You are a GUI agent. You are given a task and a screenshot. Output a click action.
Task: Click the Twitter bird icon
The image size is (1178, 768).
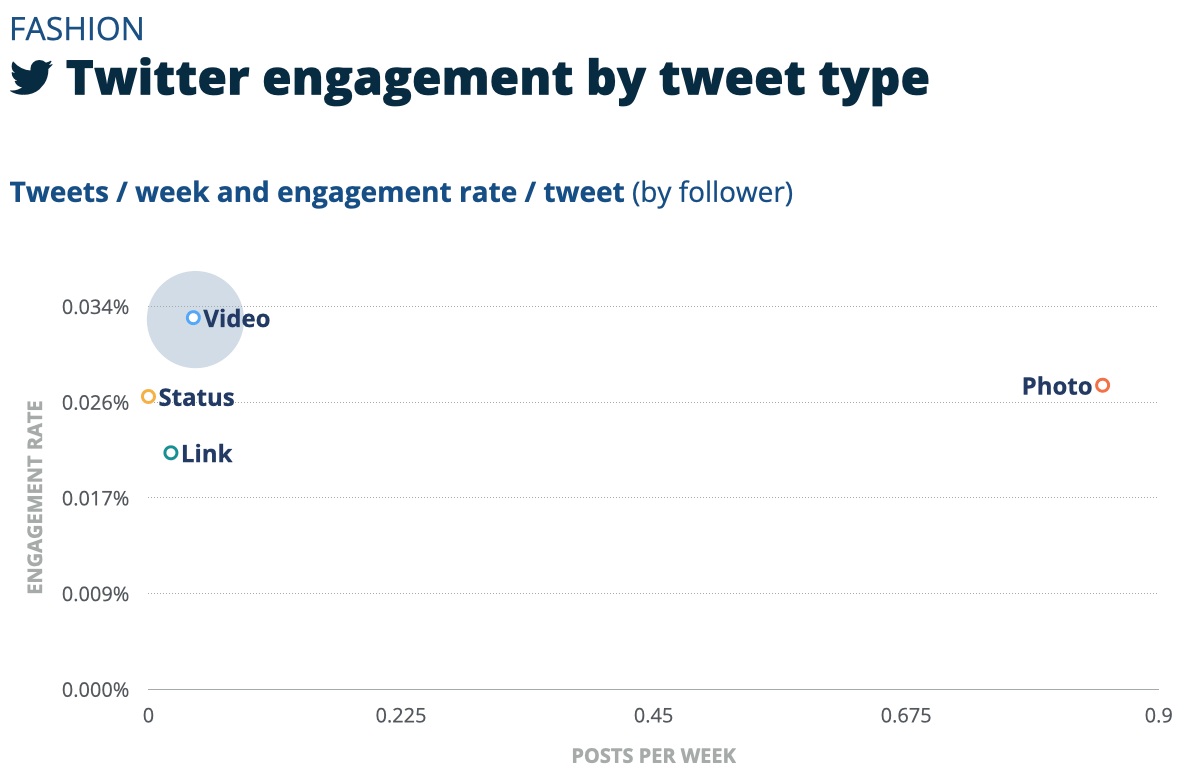tap(31, 79)
